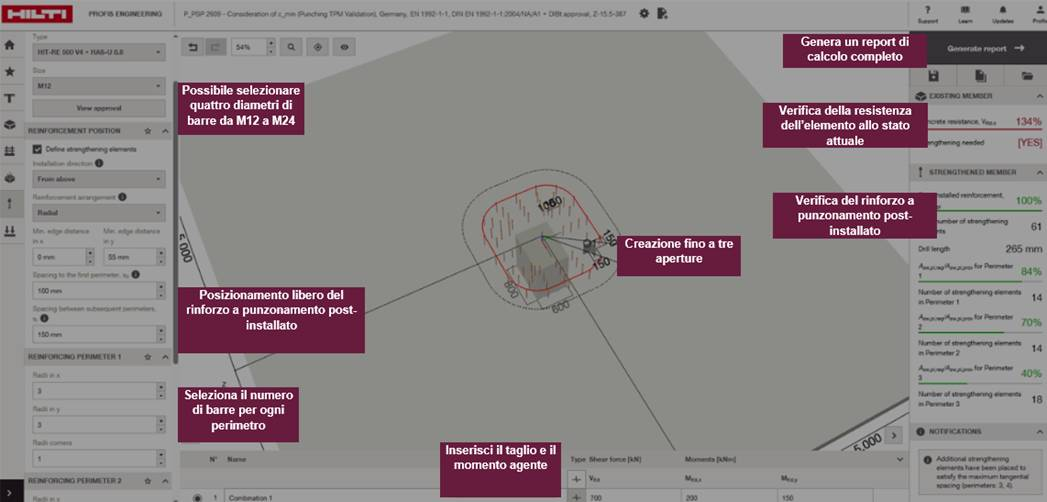The height and width of the screenshot is (502, 1047).
Task: Select the column-on-slab icon in sidebar
Action: click(x=9, y=178)
